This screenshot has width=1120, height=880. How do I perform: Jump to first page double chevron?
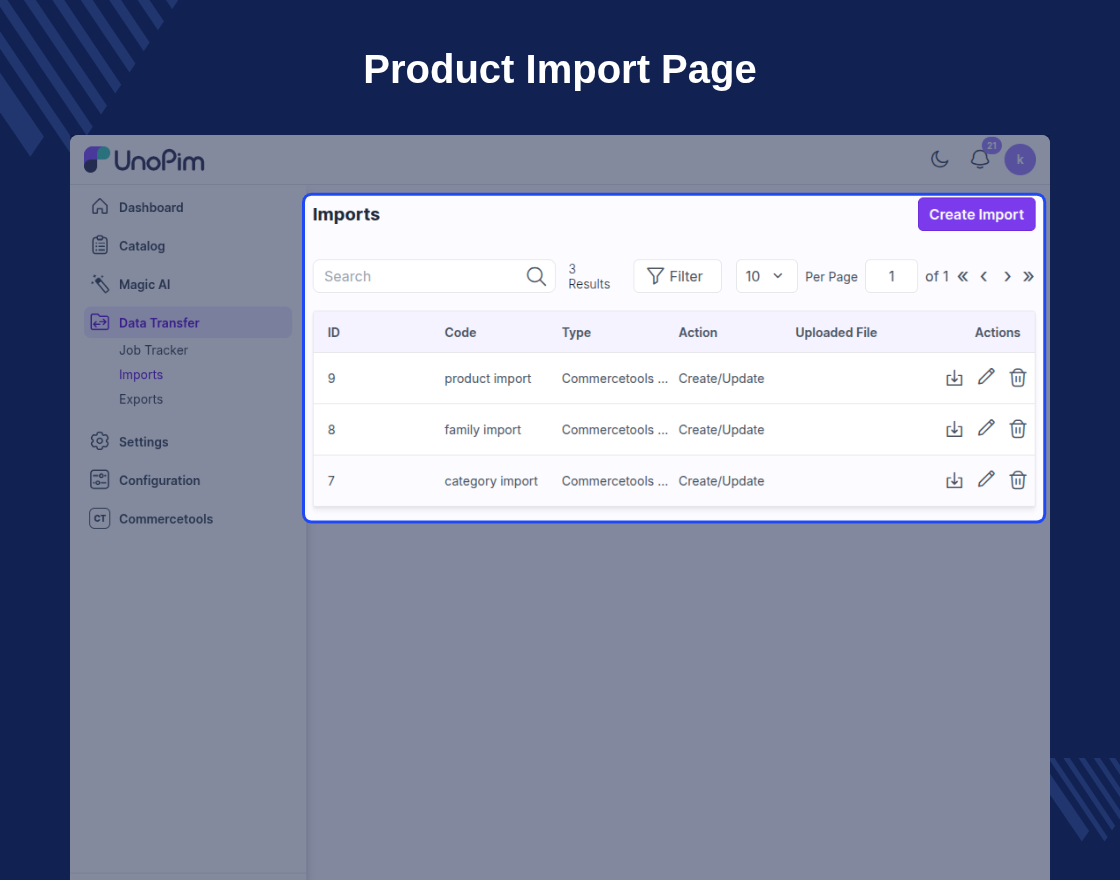pyautogui.click(x=963, y=276)
